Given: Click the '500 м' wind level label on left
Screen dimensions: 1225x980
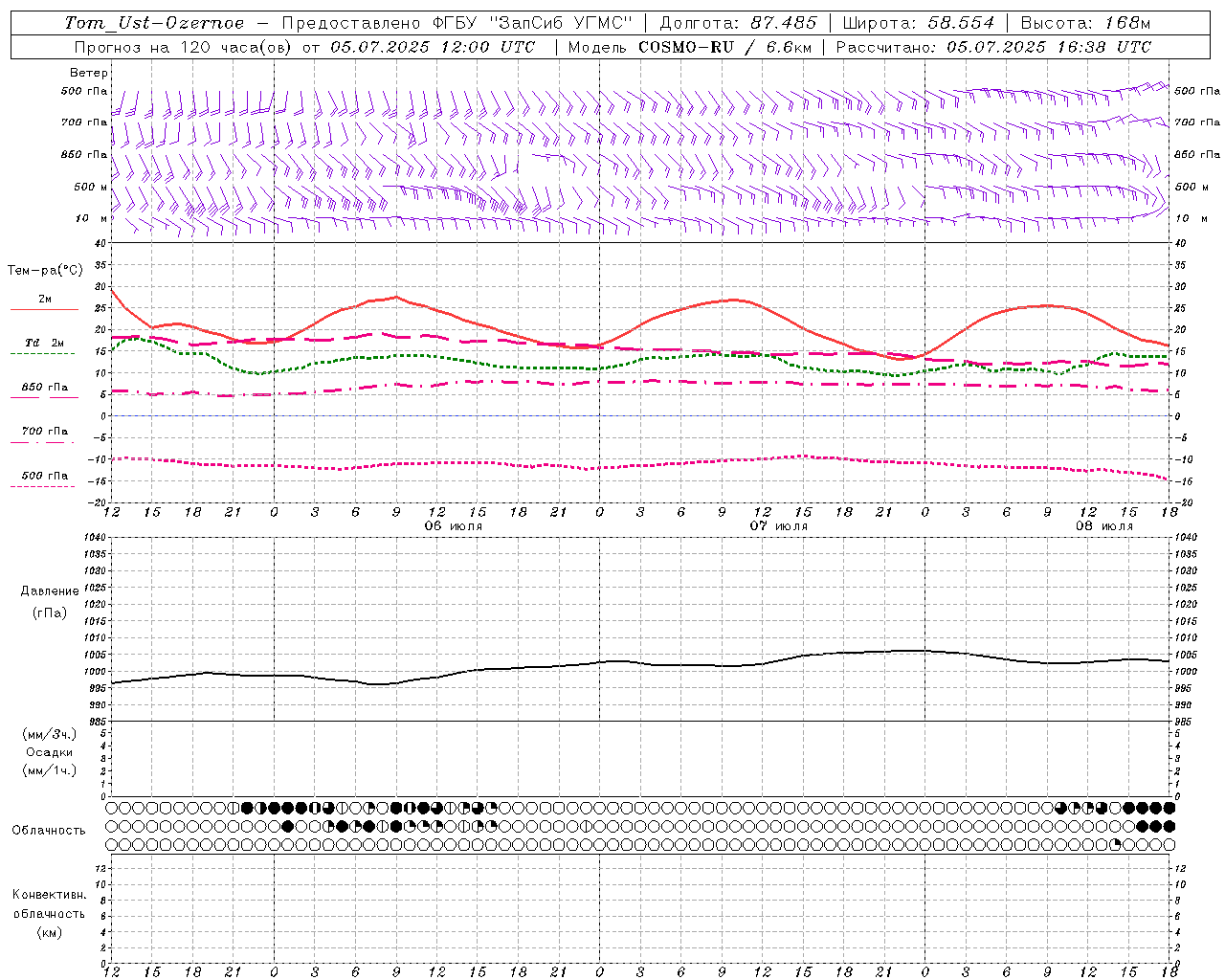Looking at the screenshot, I should tap(91, 187).
